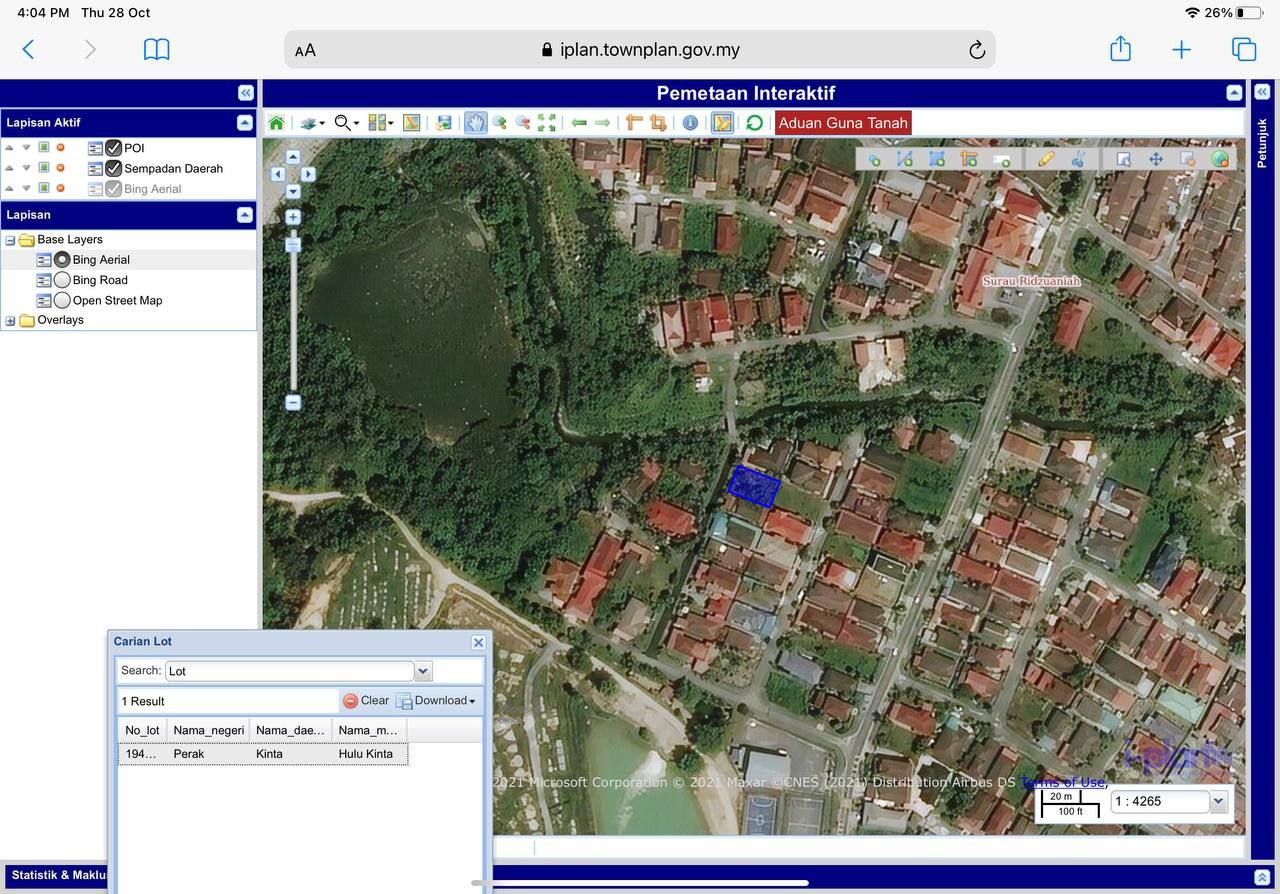The width and height of the screenshot is (1280, 894).
Task: Clear the lot search results
Action: click(x=366, y=701)
